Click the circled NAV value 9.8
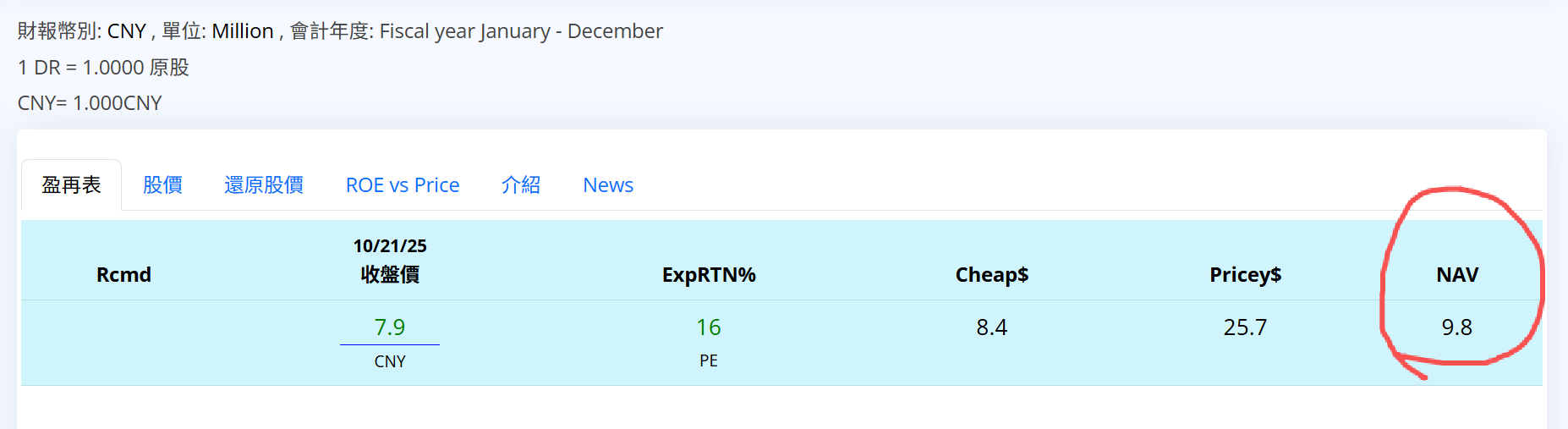The height and width of the screenshot is (429, 1568). point(1457,327)
